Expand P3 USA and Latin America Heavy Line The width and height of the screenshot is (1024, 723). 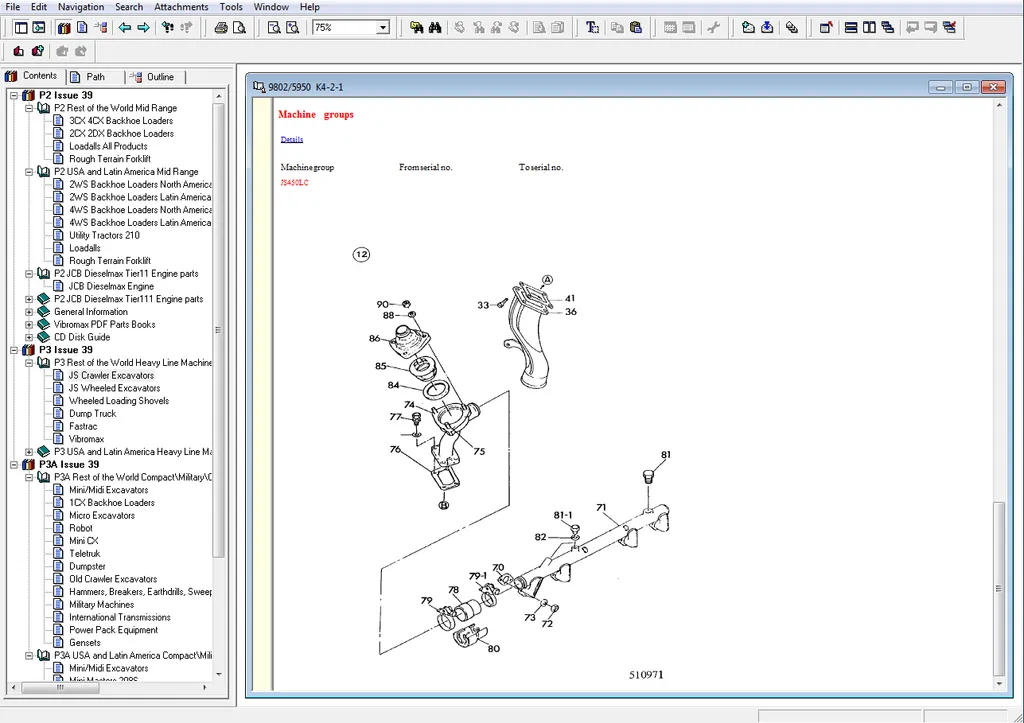pos(29,452)
